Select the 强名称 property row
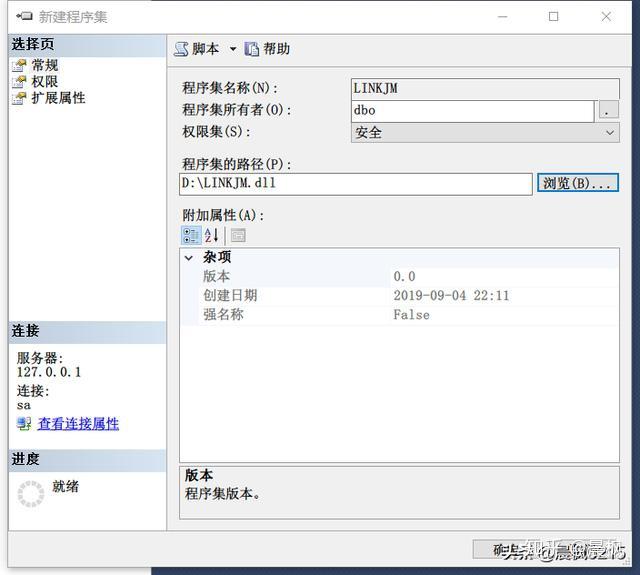 pyautogui.click(x=399, y=315)
